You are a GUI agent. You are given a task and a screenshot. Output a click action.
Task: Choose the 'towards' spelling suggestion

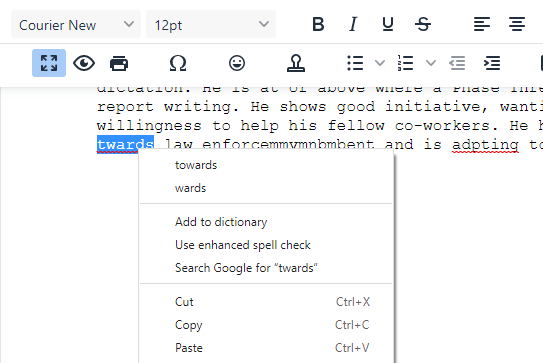[266, 165]
